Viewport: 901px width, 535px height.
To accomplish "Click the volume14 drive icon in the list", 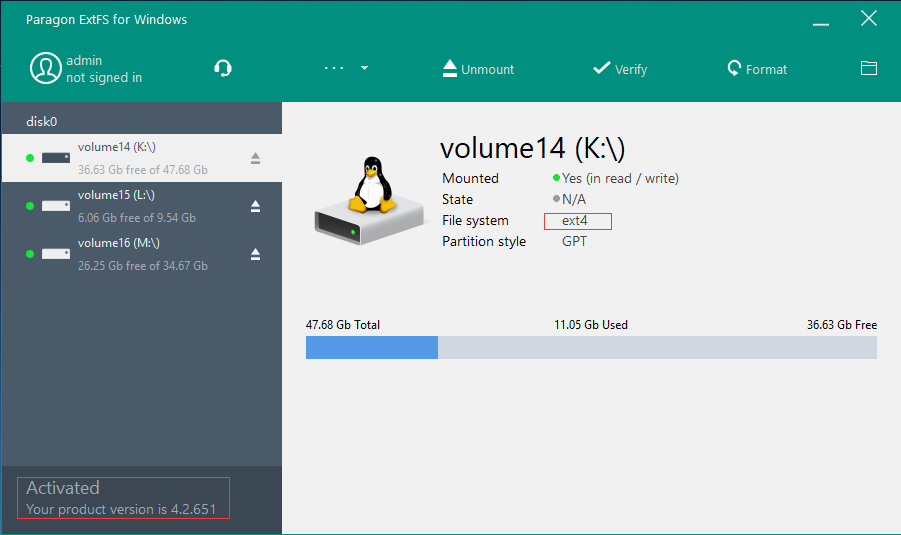I will tap(56, 158).
